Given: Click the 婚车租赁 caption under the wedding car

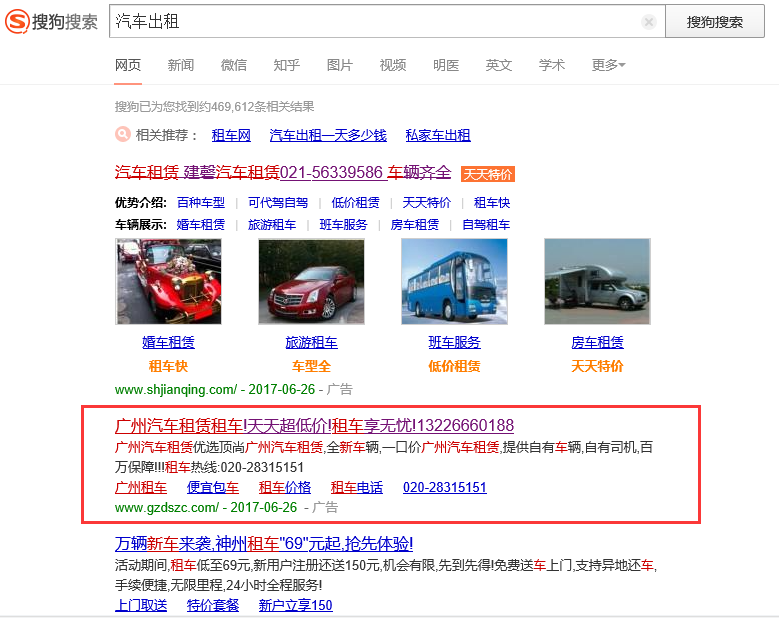Looking at the screenshot, I should 168,342.
